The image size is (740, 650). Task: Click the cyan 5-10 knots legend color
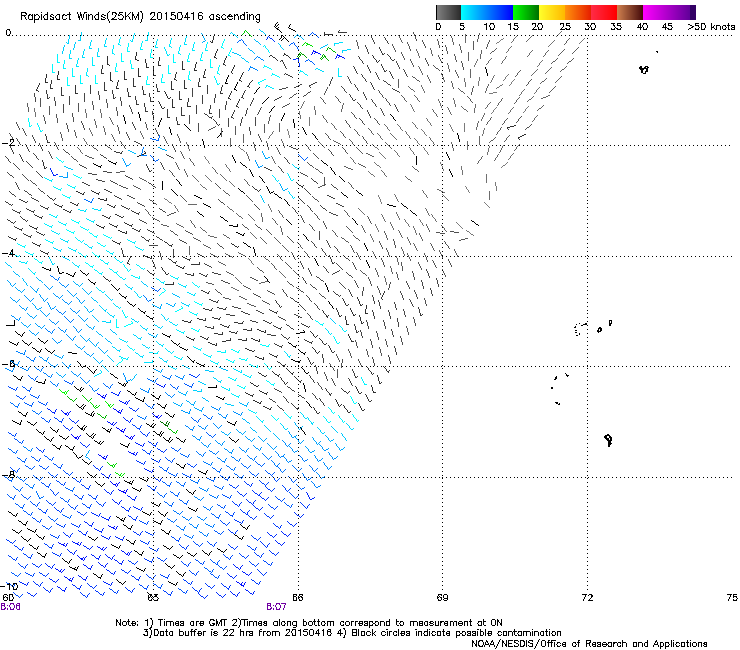pyautogui.click(x=474, y=12)
